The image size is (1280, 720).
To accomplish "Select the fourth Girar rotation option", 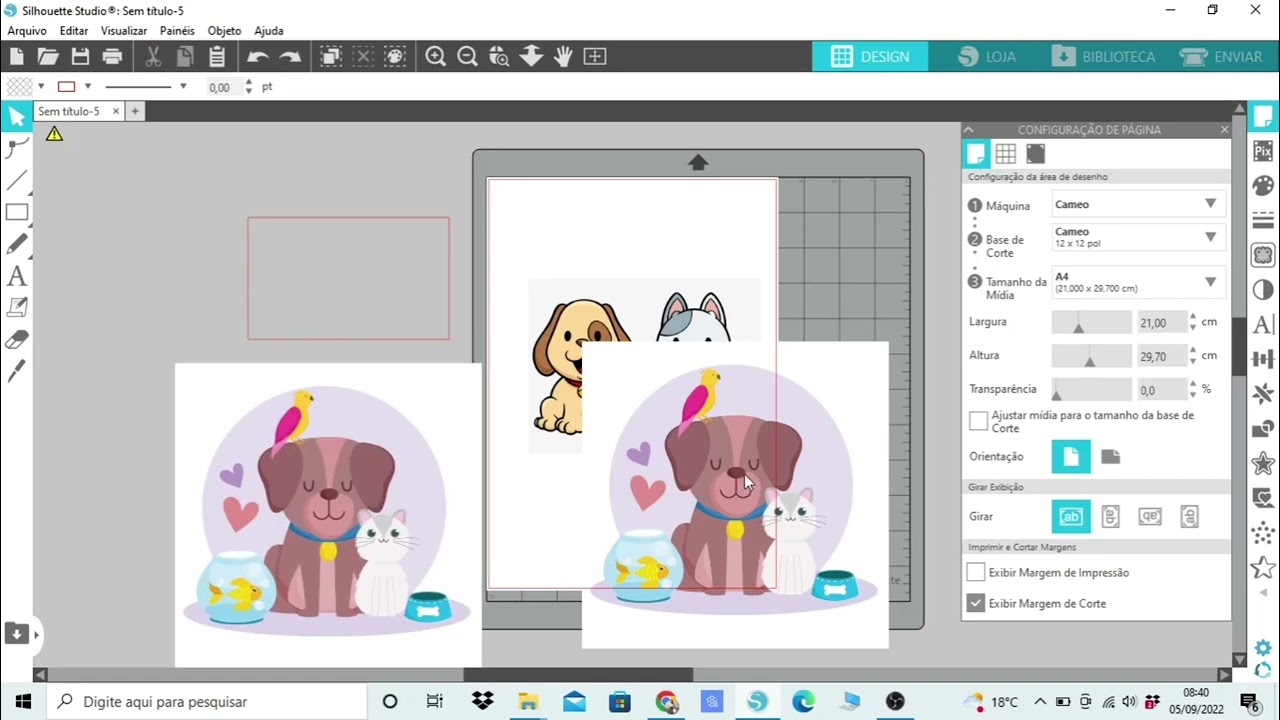I will pyautogui.click(x=1189, y=517).
